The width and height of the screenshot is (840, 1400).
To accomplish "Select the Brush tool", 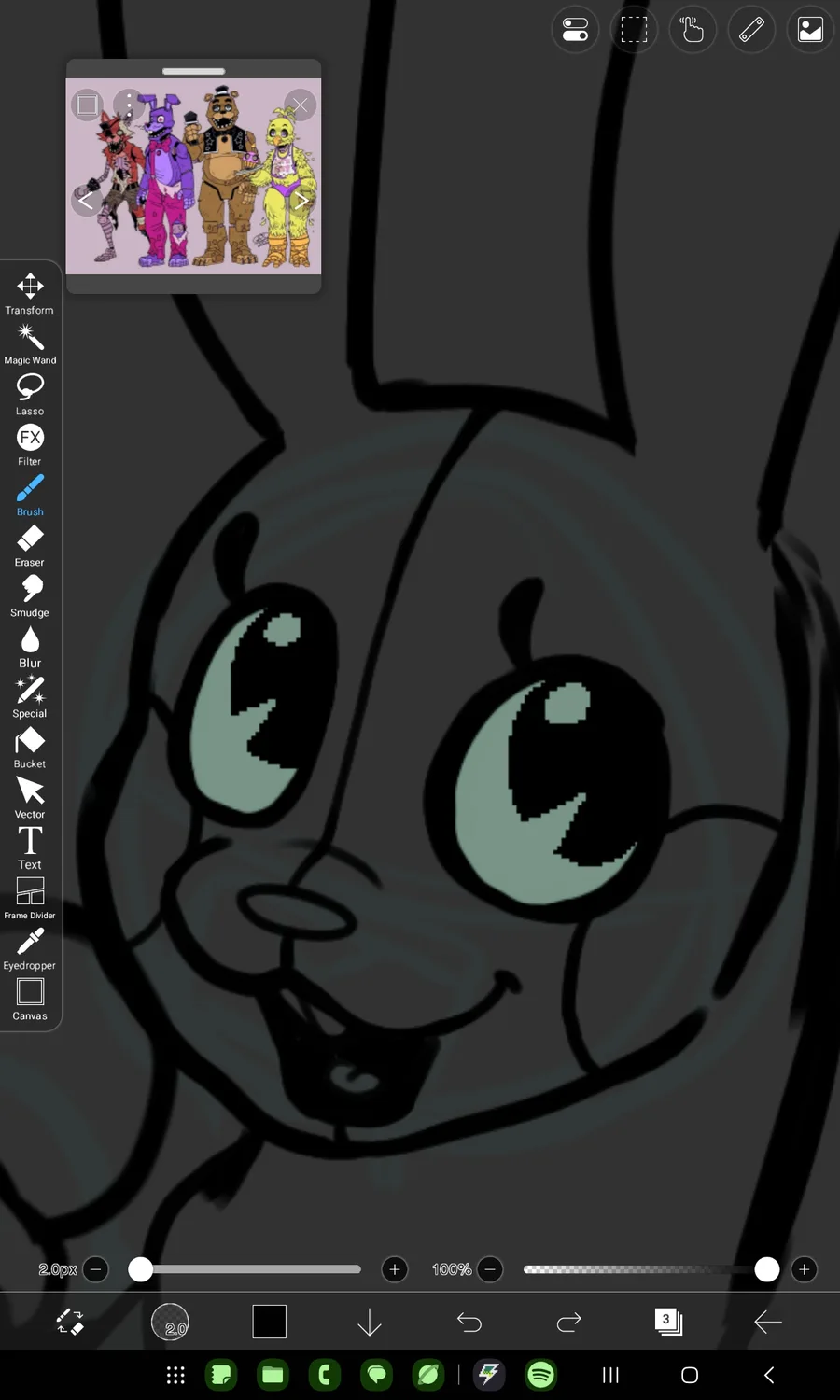I will tap(30, 495).
